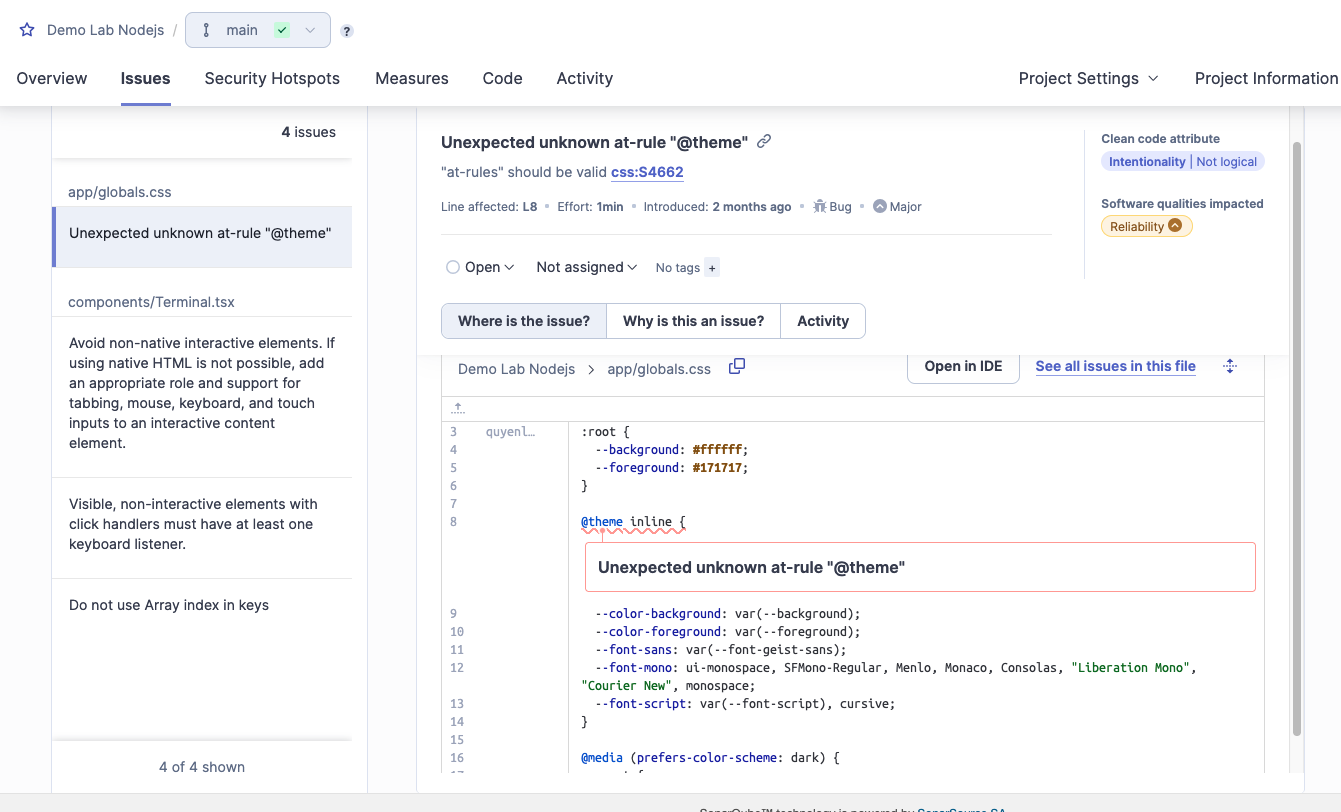Open the css:S4662 rule link

coord(647,172)
